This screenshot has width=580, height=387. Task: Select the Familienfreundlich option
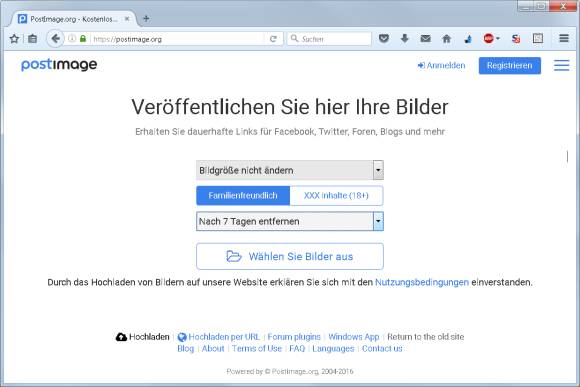point(243,195)
